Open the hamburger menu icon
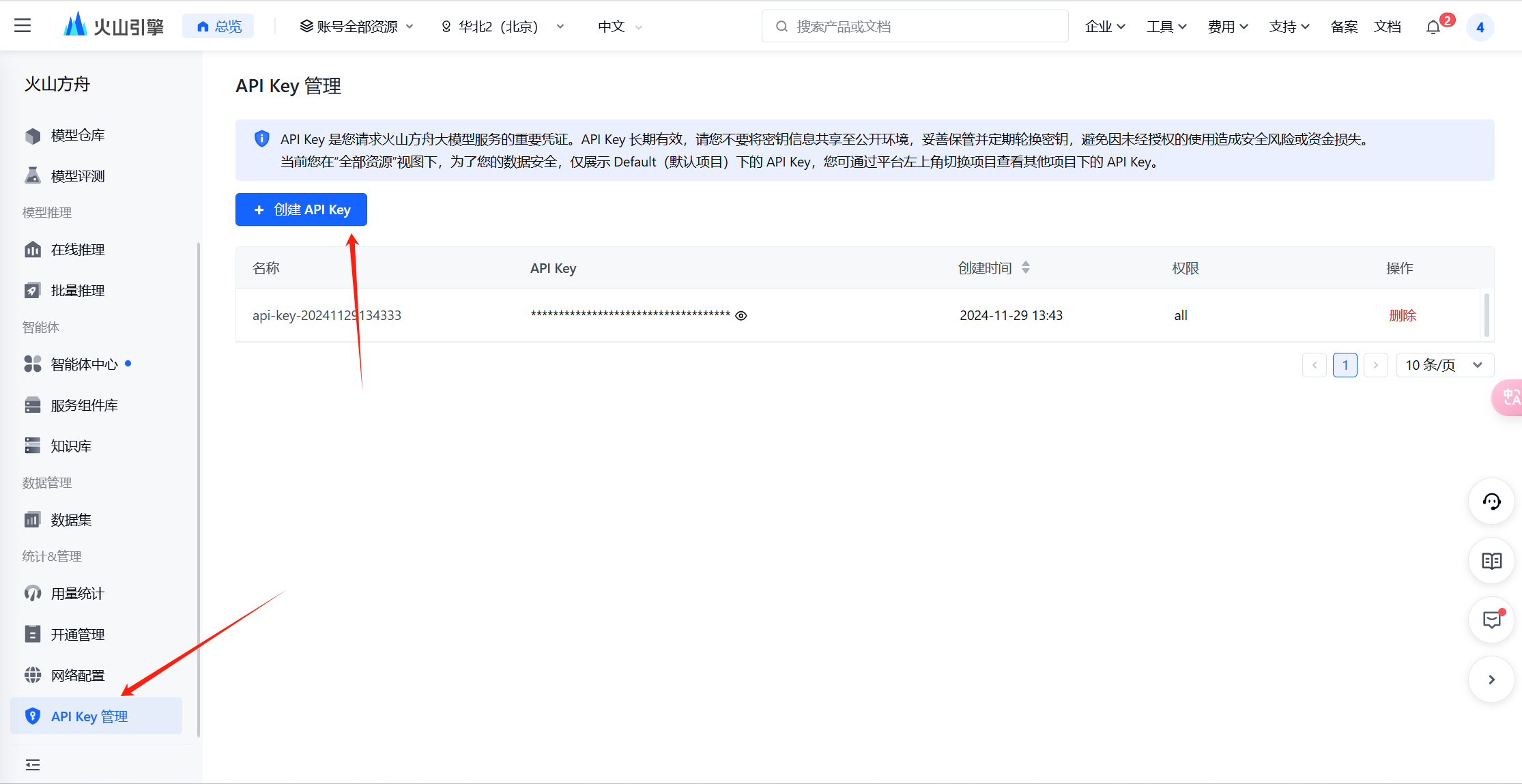Screen dimensions: 1522x784 point(23,26)
